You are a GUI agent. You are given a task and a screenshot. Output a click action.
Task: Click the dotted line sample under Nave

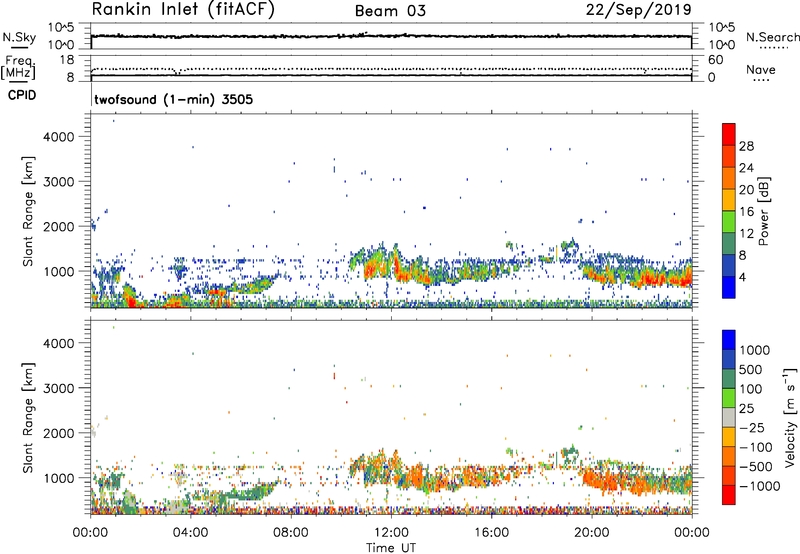pyautogui.click(x=761, y=81)
